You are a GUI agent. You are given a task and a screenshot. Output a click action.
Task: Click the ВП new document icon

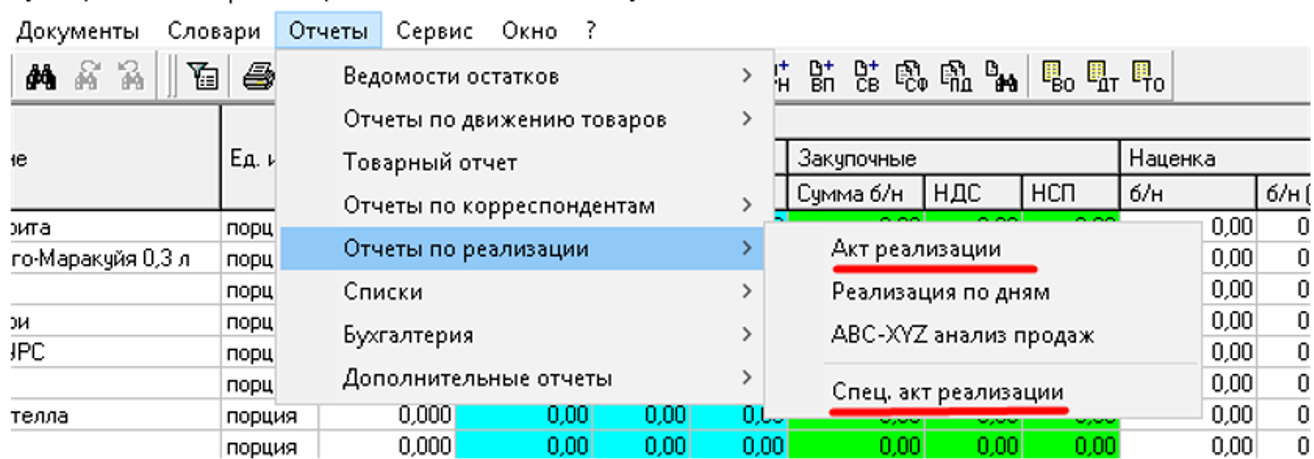click(x=822, y=76)
